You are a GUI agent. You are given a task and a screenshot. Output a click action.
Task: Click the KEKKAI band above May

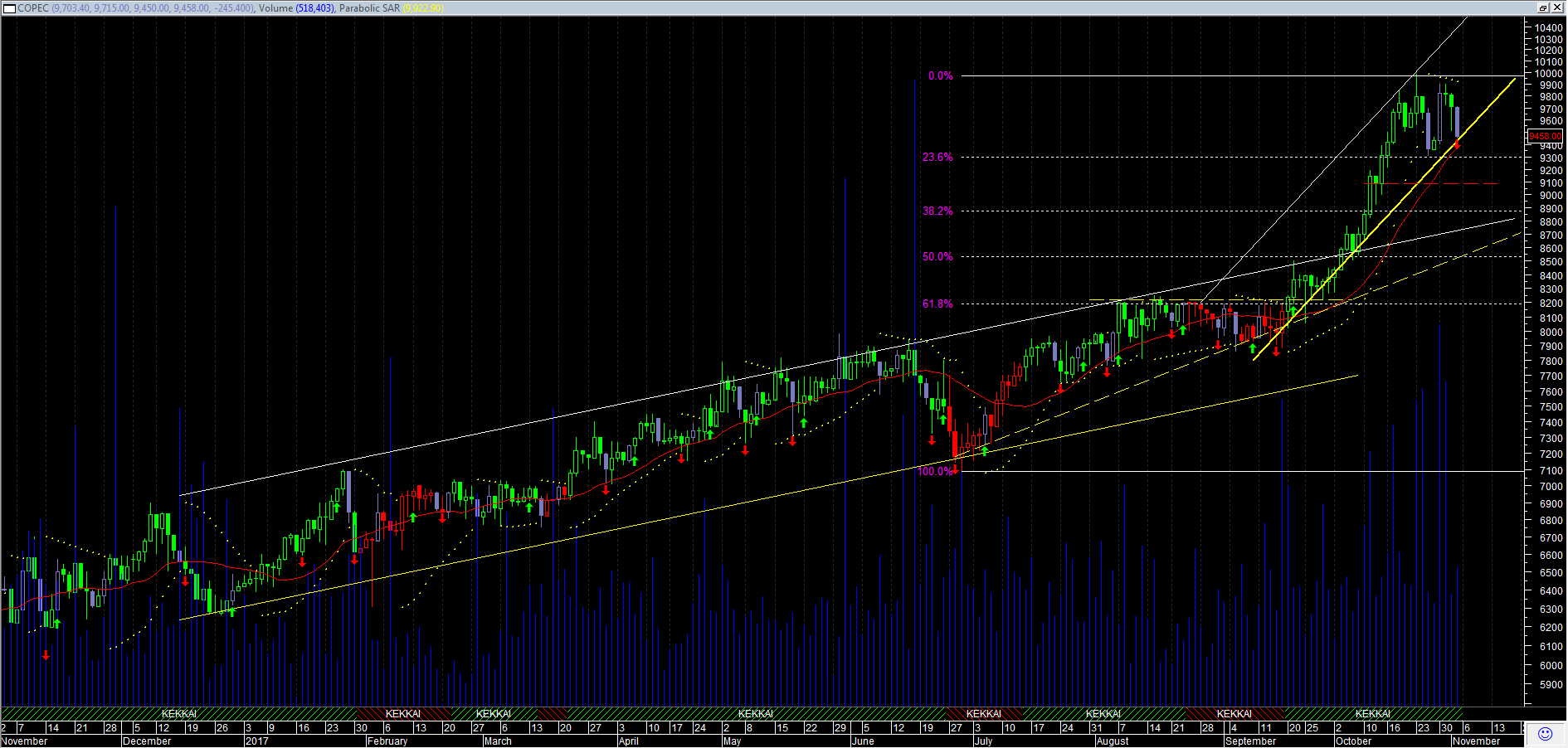[755, 714]
